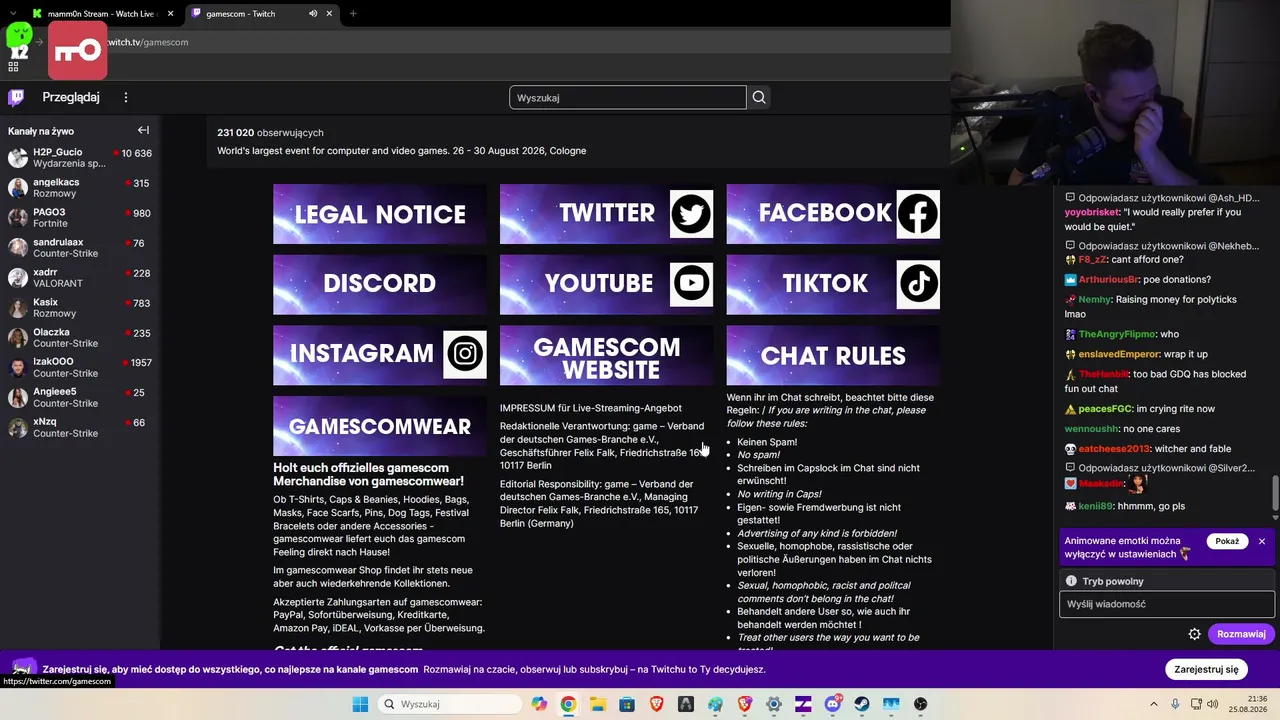Open H2P_Gucio channel avatar

point(18,158)
